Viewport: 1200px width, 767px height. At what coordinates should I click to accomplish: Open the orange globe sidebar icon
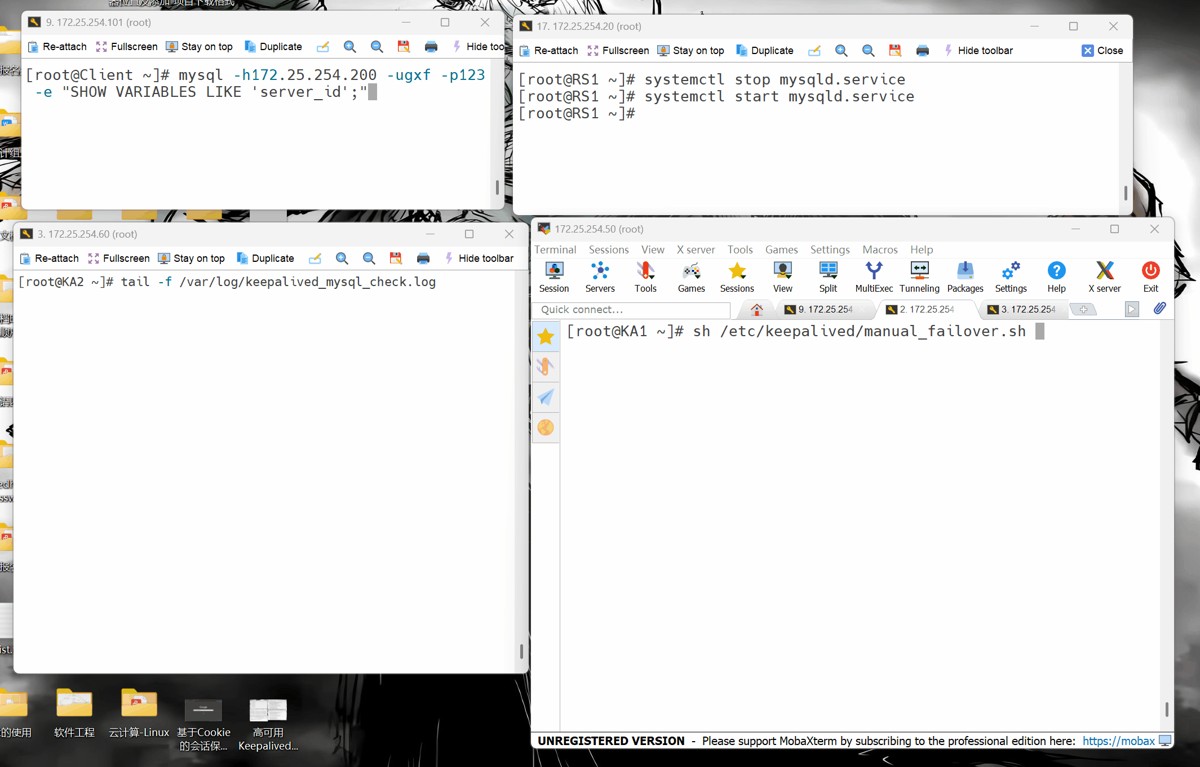[x=546, y=427]
